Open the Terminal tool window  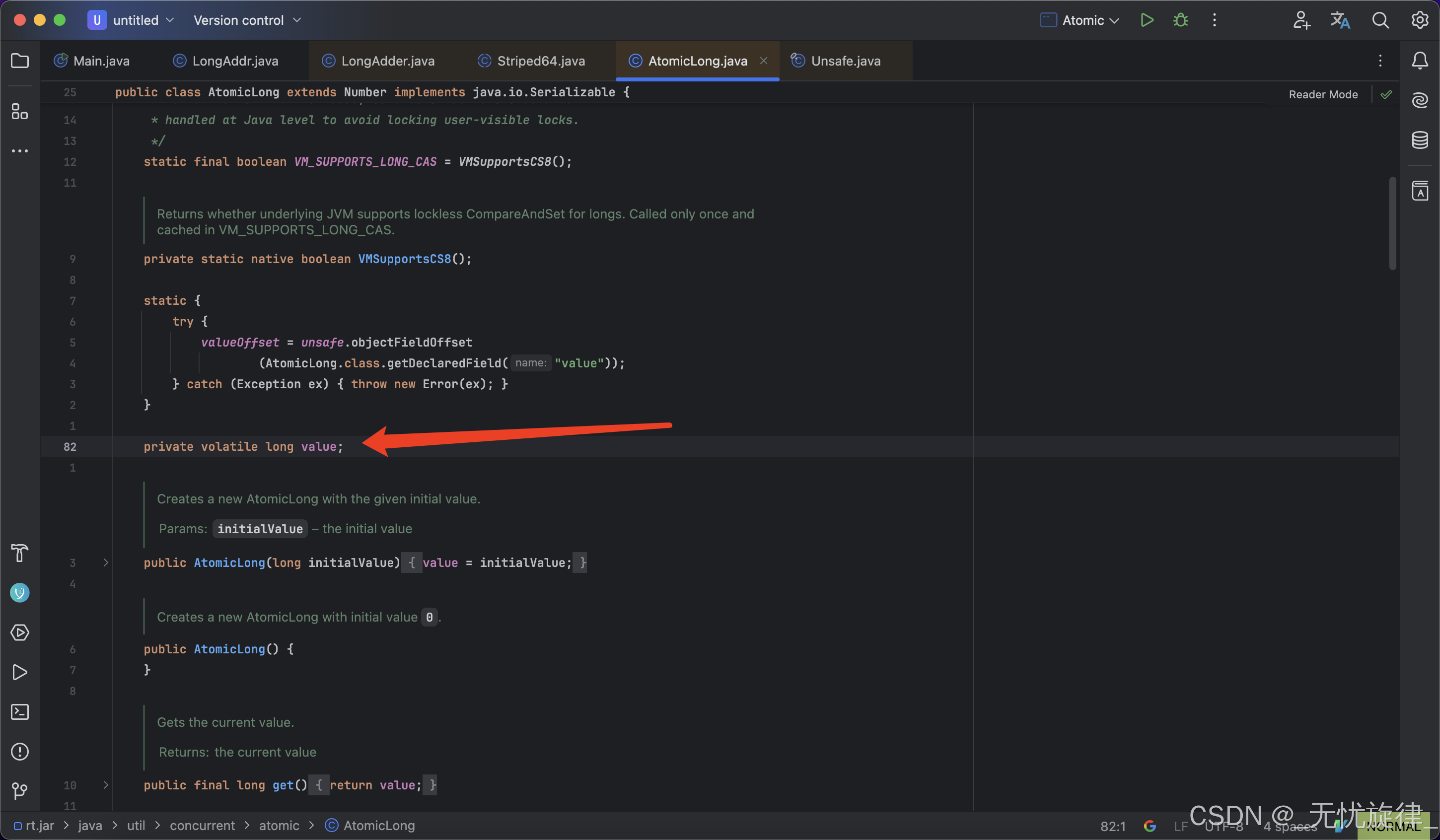pyautogui.click(x=20, y=712)
